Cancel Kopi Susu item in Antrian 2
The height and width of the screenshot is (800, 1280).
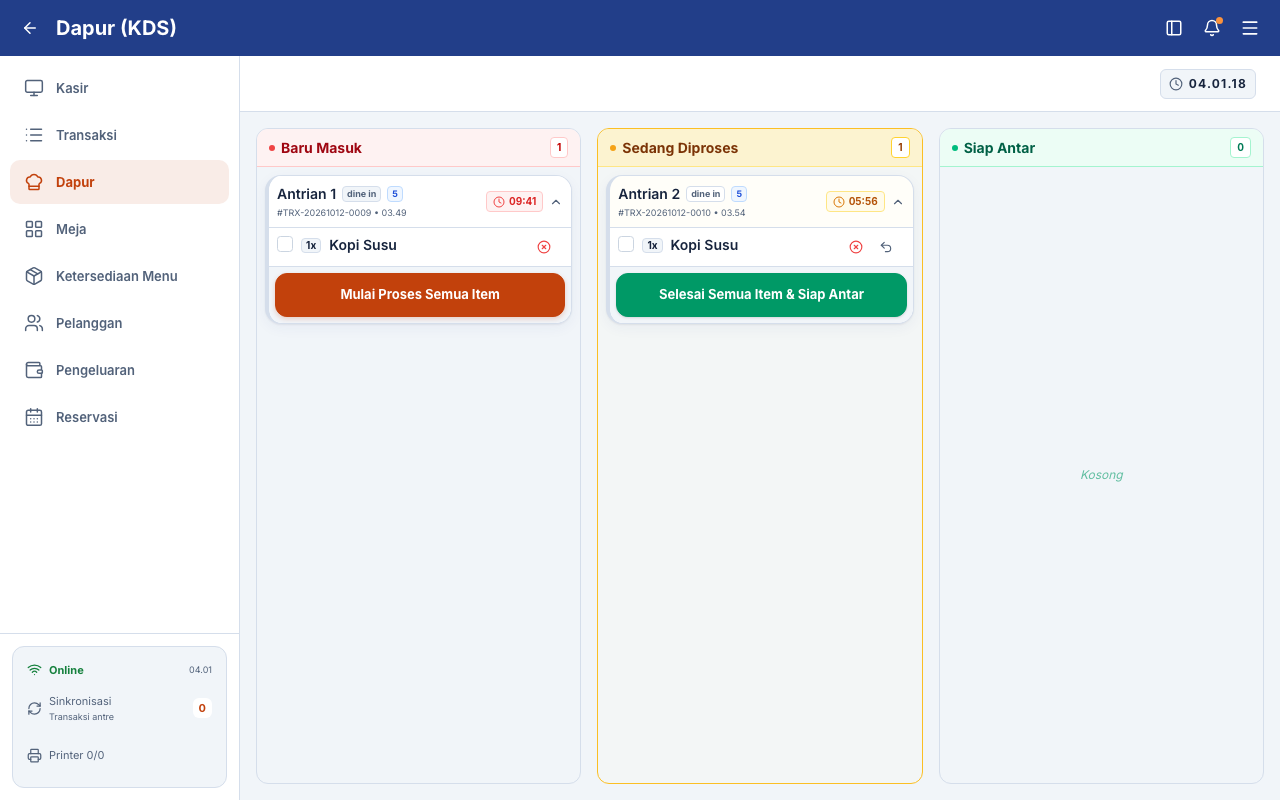pyautogui.click(x=856, y=247)
